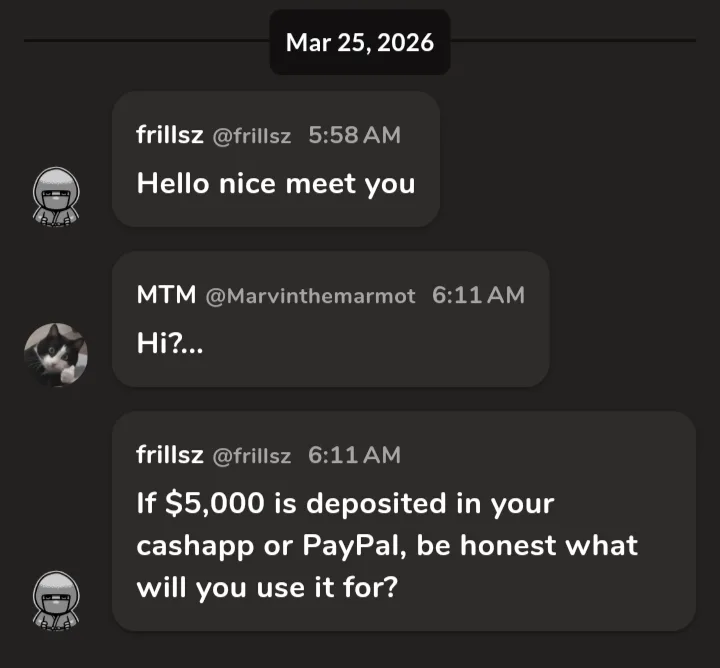Open MTM's cat profile picture

point(56,355)
